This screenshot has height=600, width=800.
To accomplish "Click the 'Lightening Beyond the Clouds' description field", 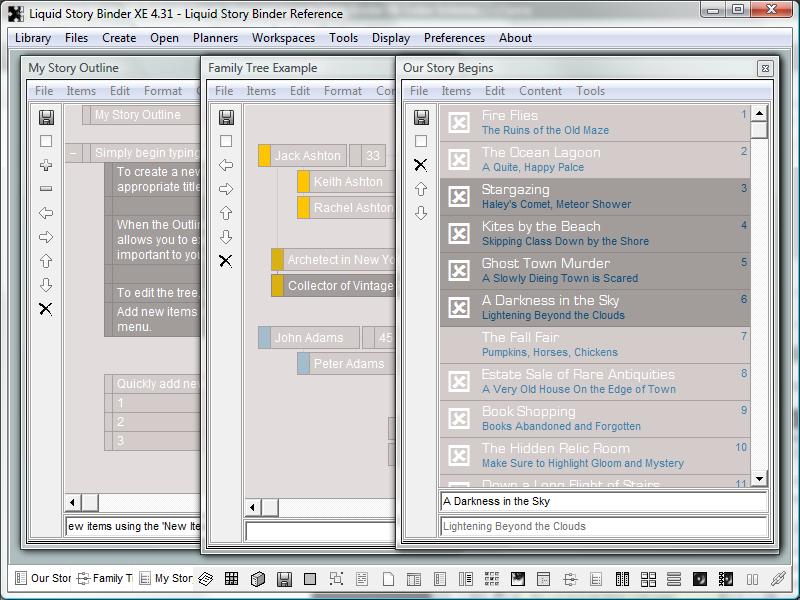I will click(603, 526).
